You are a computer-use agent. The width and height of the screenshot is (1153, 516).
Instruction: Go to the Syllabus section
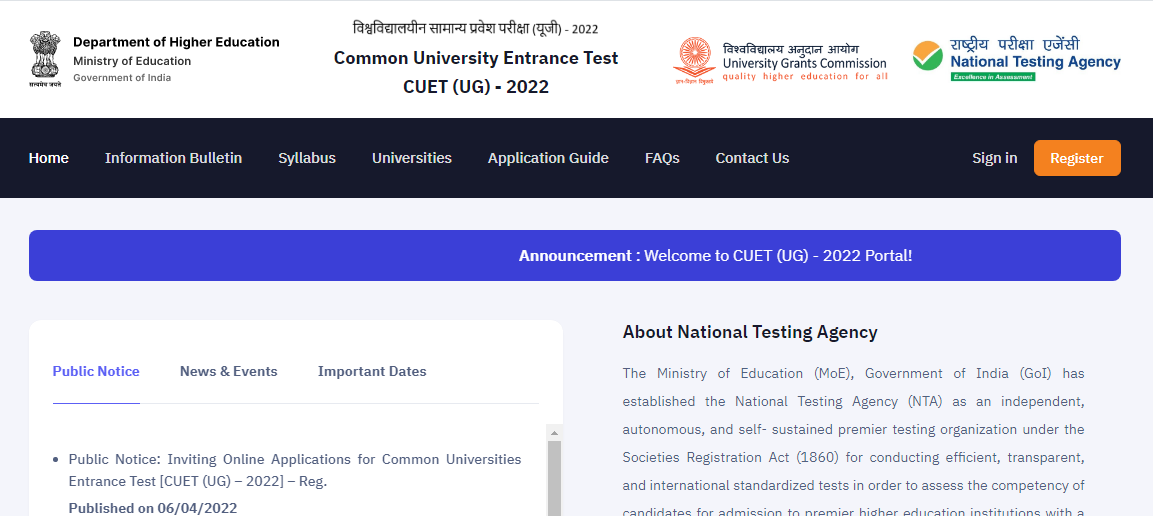point(307,158)
